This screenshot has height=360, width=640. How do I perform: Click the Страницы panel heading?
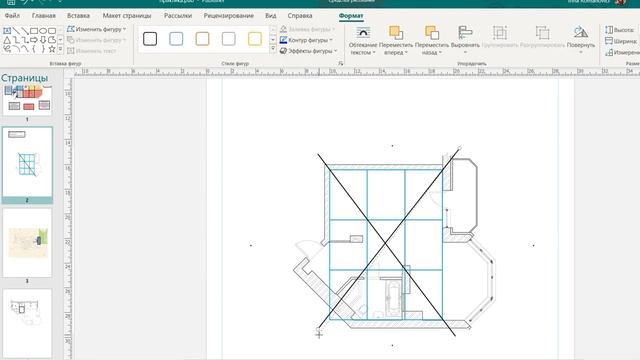tap(24, 78)
